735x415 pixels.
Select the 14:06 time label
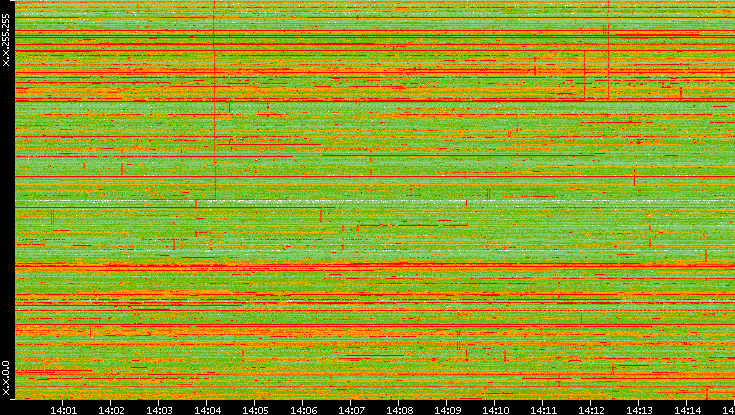[x=303, y=410]
